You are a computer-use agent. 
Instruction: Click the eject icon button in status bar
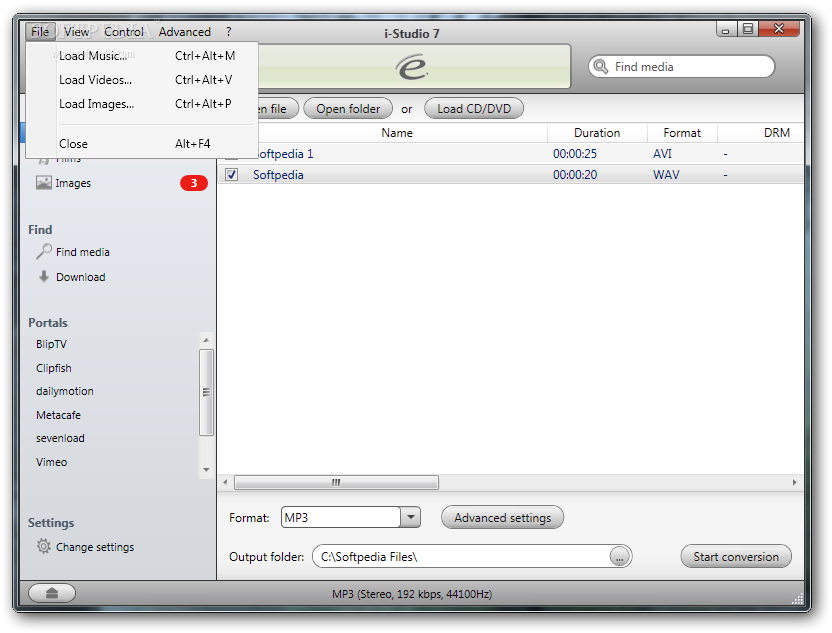51,593
